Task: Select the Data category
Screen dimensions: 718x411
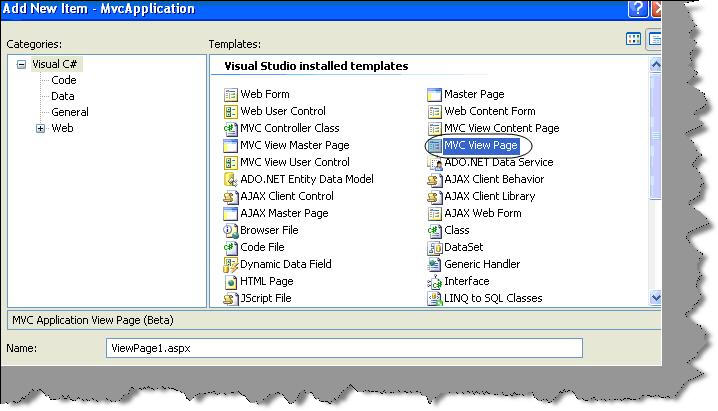Action: click(63, 96)
